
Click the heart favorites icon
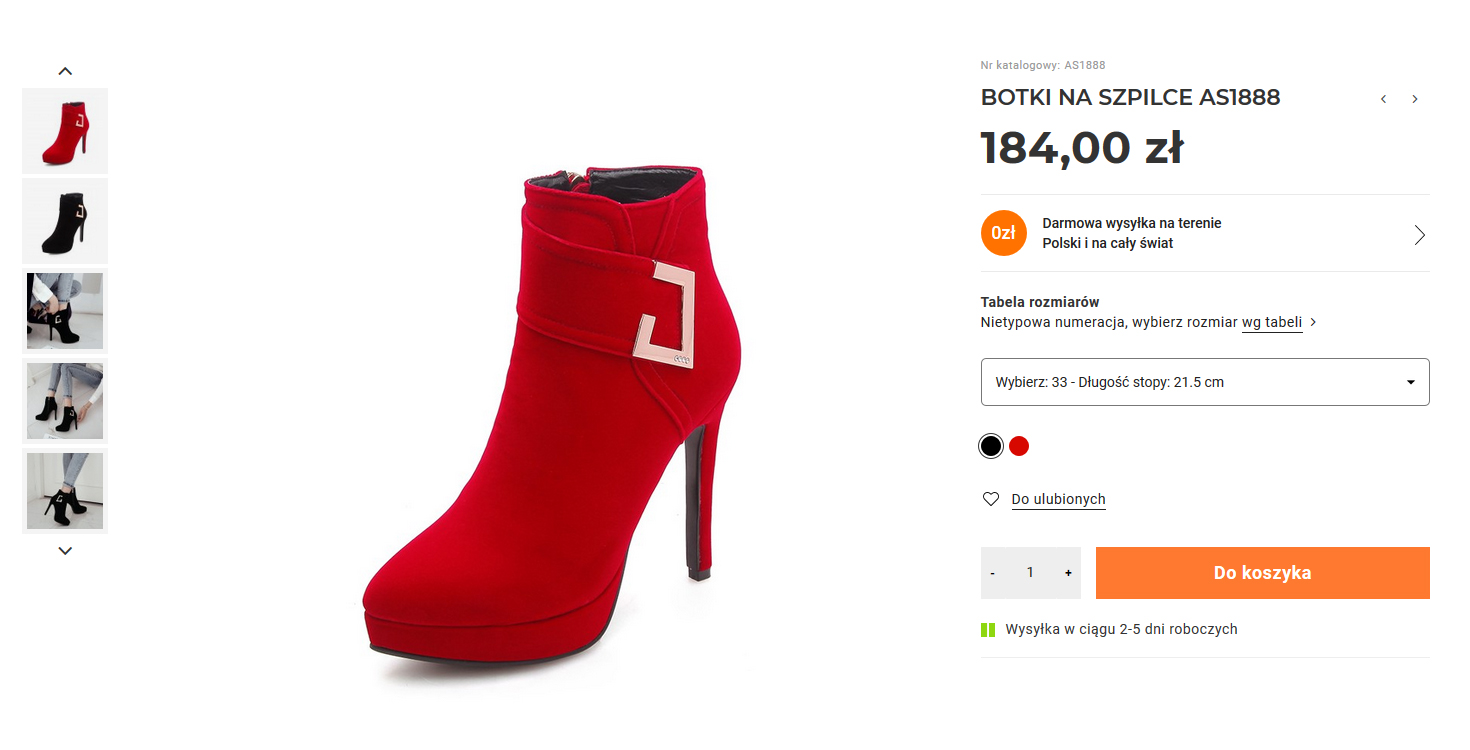[991, 499]
